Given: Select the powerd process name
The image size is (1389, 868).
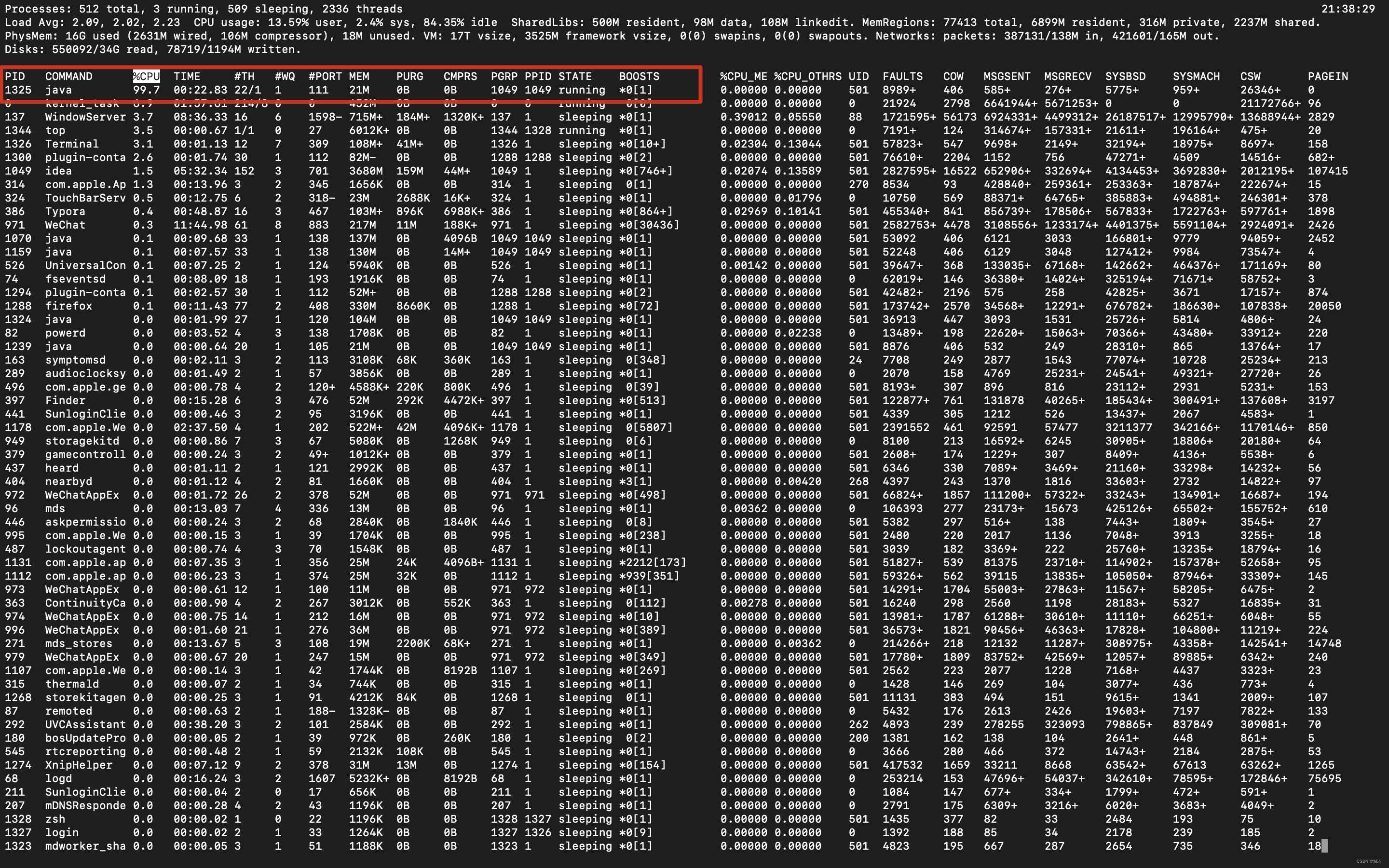Looking at the screenshot, I should [66, 333].
